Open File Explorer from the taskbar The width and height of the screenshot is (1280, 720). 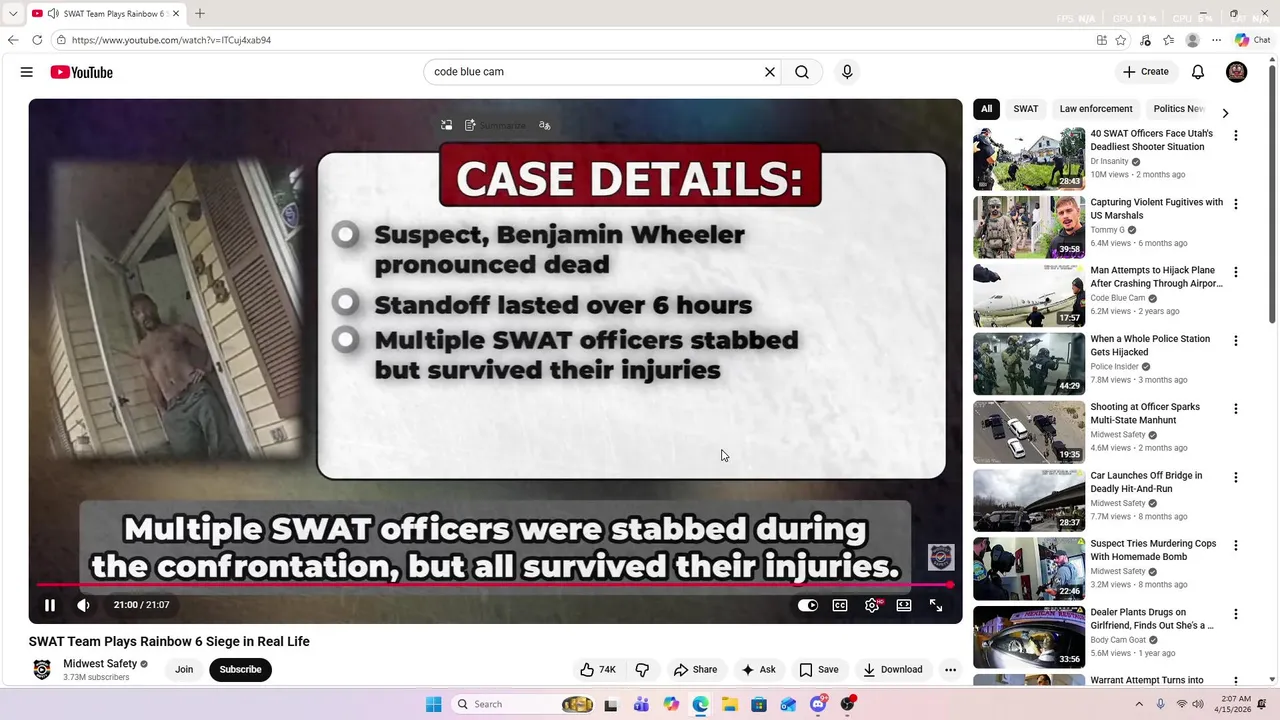point(730,704)
